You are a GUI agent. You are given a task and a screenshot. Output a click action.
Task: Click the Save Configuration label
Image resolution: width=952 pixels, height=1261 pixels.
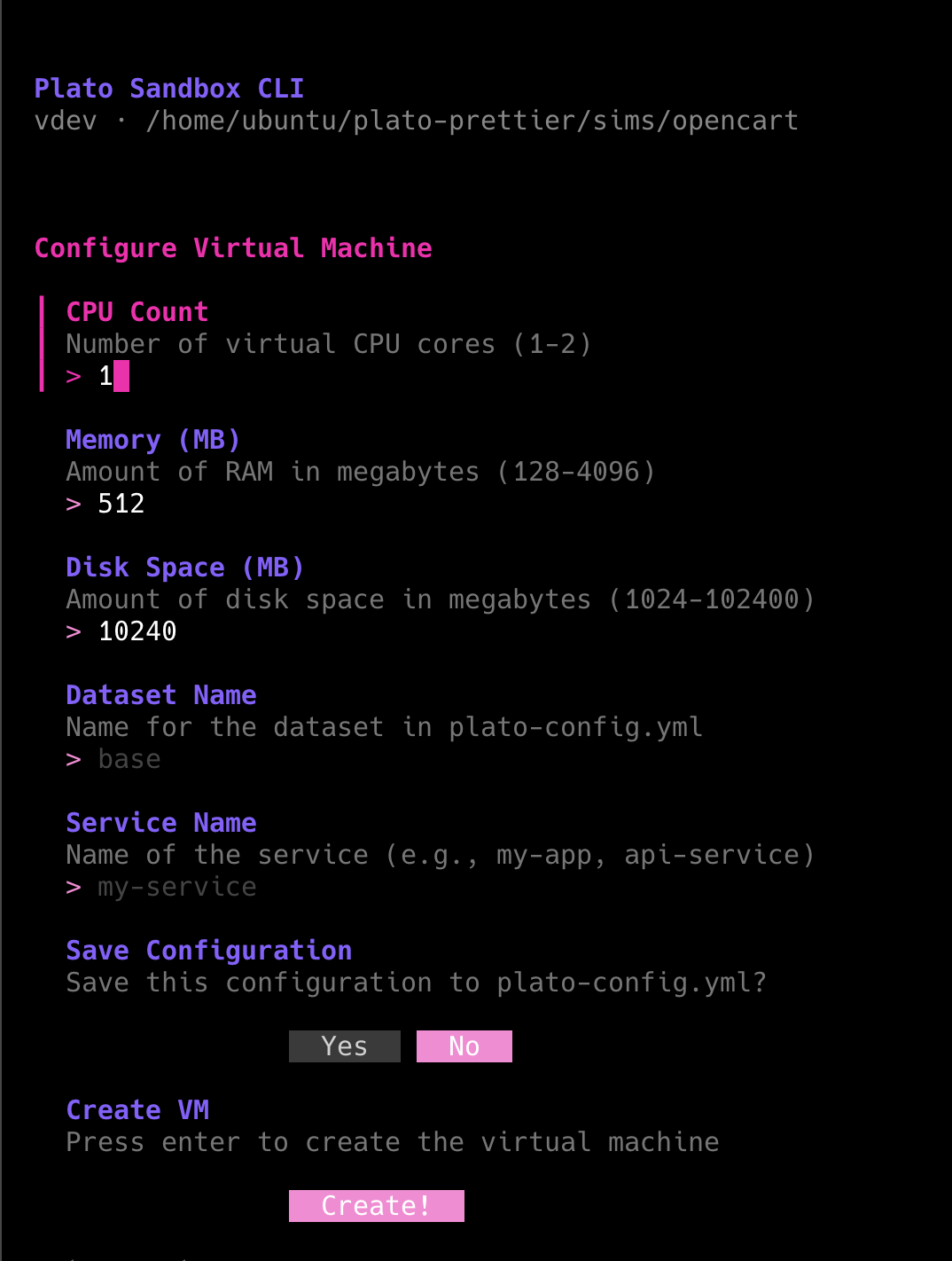point(209,951)
